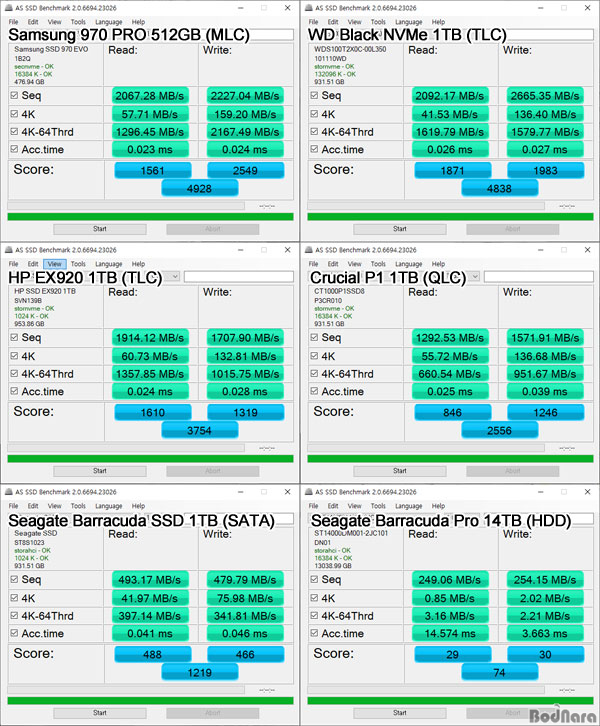Image resolution: width=600 pixels, height=726 pixels.
Task: Toggle 4K-64Thrd checkbox in HP EX920 window
Action: pos(14,373)
